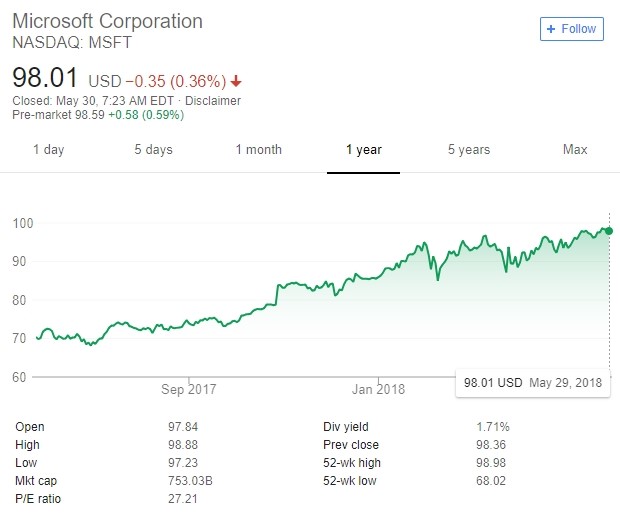Click the Microsoft Corporation title
Screen dimensions: 620x519
[106, 21]
